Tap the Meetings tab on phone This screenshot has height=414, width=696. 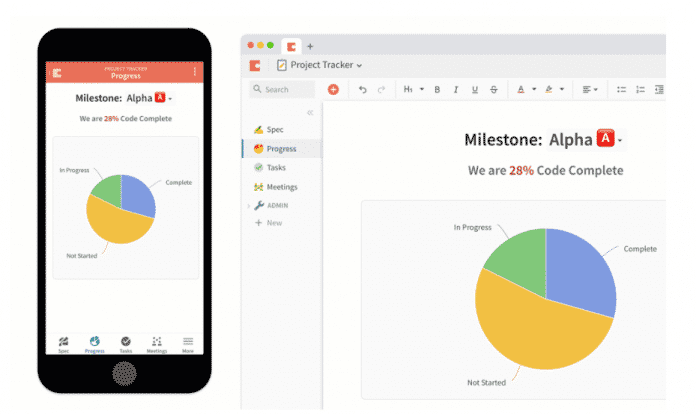coord(157,343)
